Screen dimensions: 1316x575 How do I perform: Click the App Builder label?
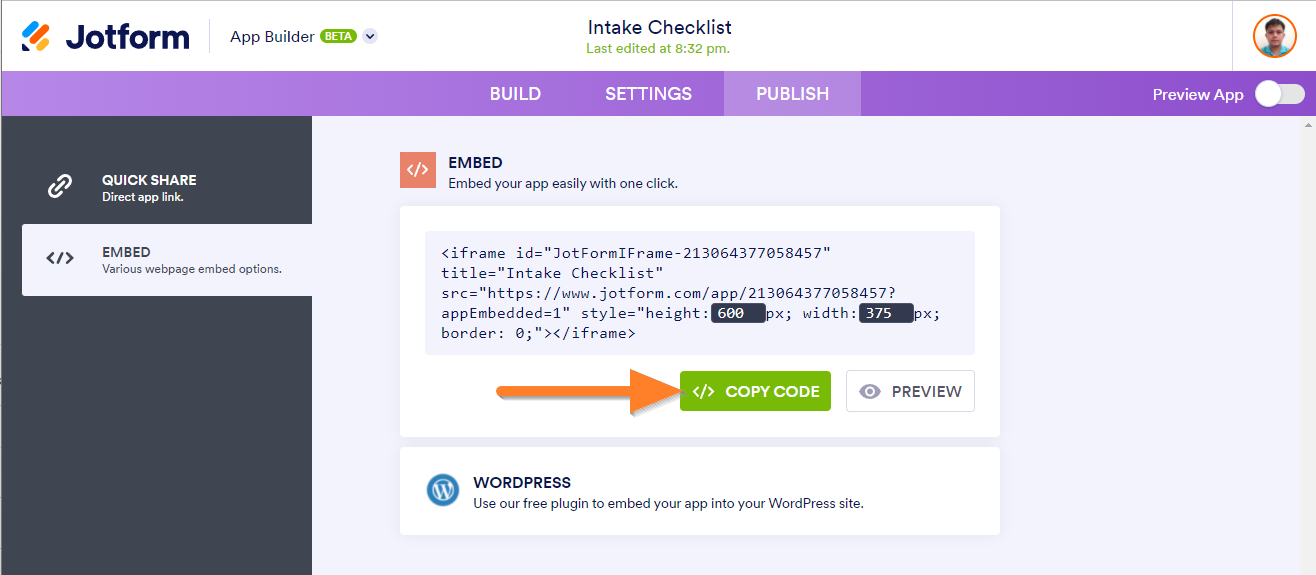point(273,36)
